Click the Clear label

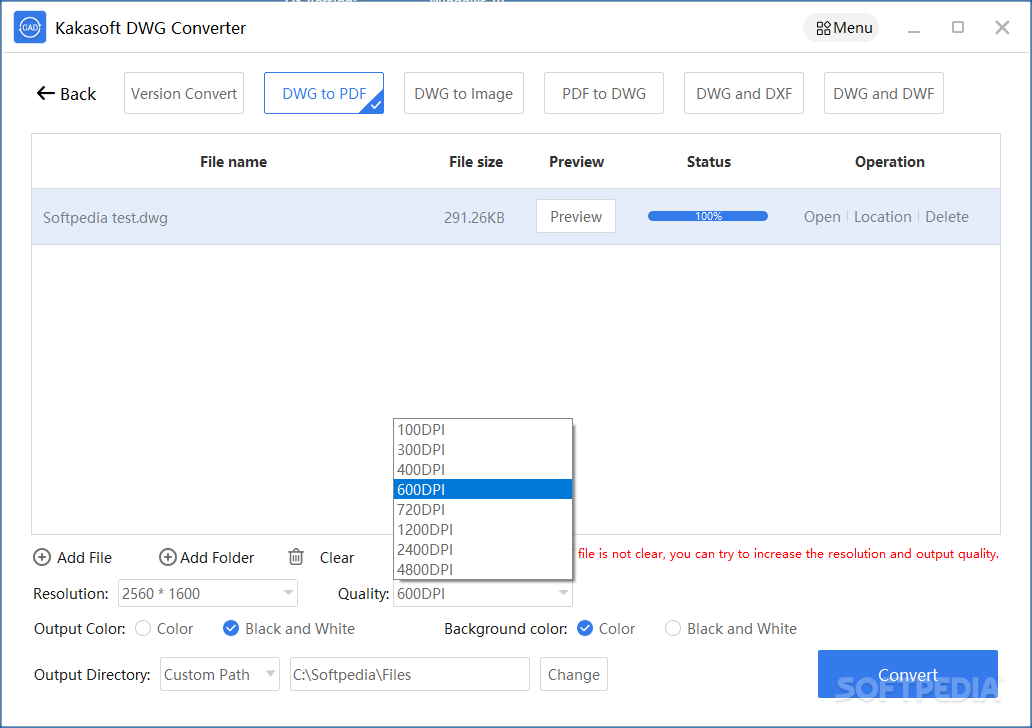[x=337, y=558]
